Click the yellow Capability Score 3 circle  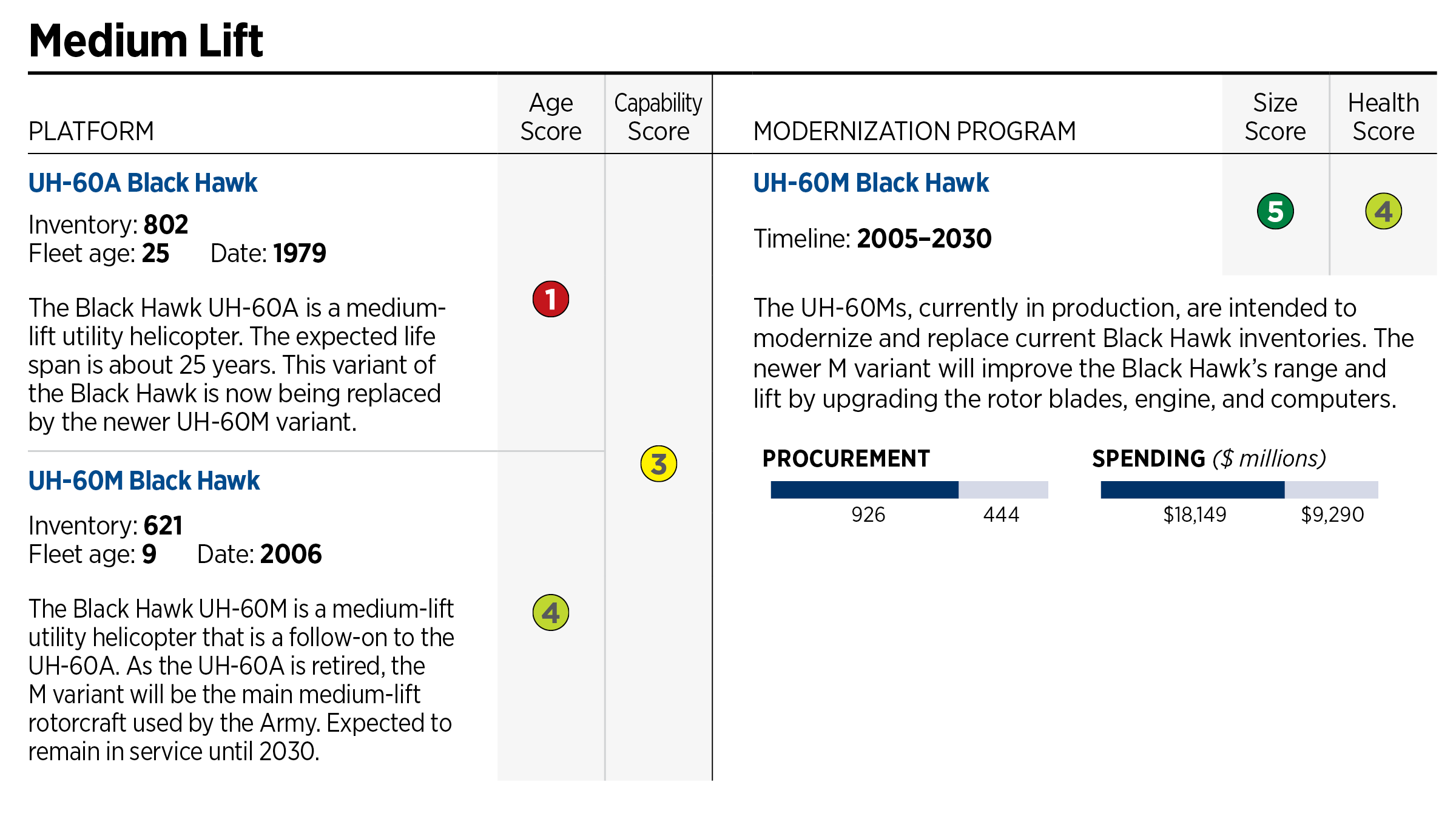(658, 464)
